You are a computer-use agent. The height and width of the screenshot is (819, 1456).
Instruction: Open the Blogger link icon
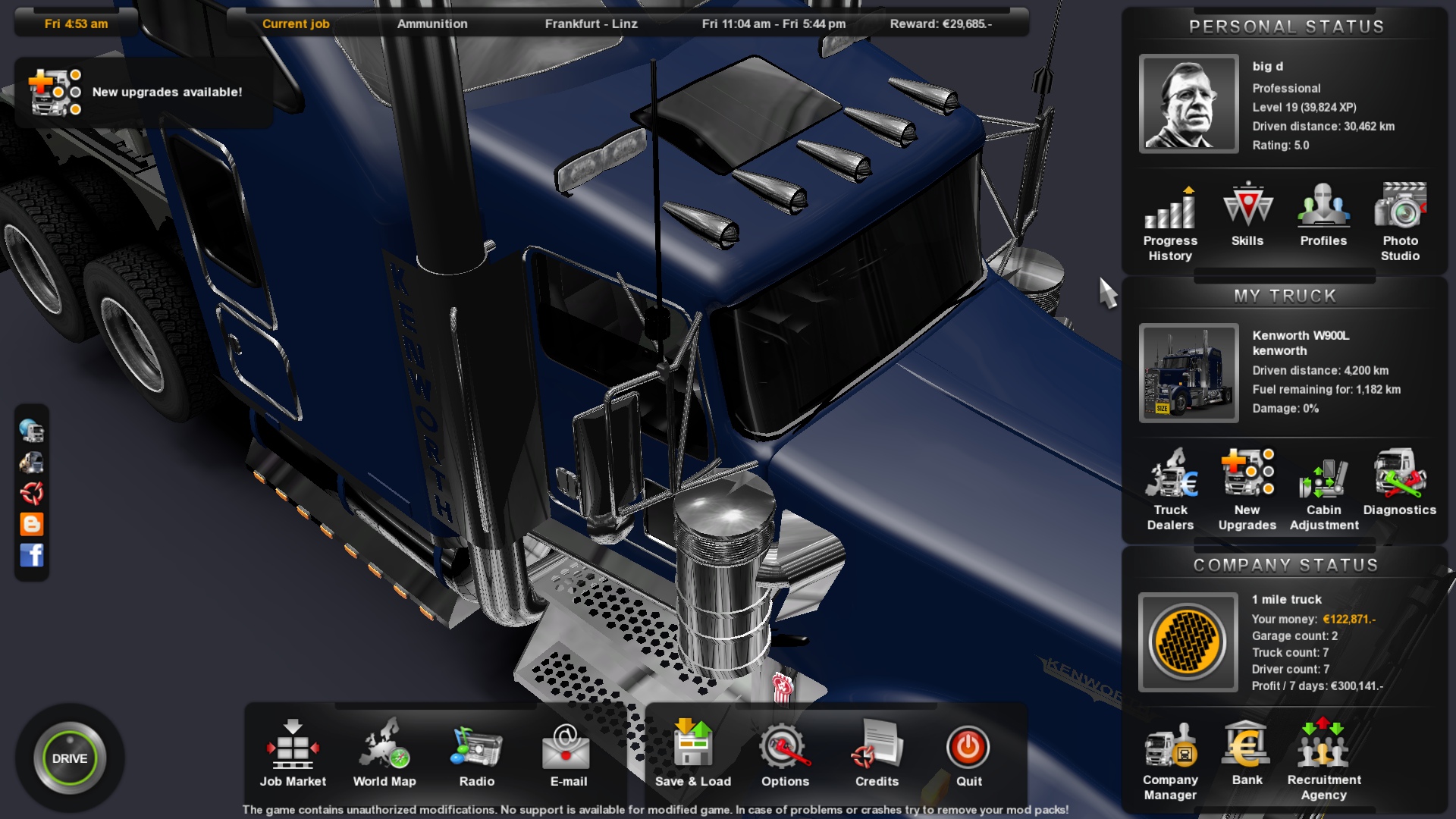click(x=32, y=524)
